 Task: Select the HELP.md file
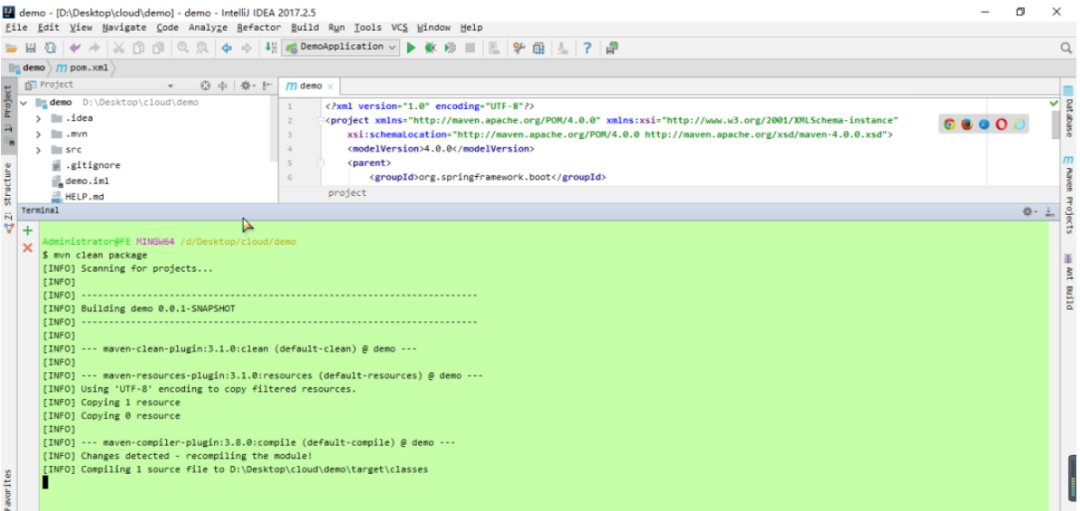[x=78, y=196]
